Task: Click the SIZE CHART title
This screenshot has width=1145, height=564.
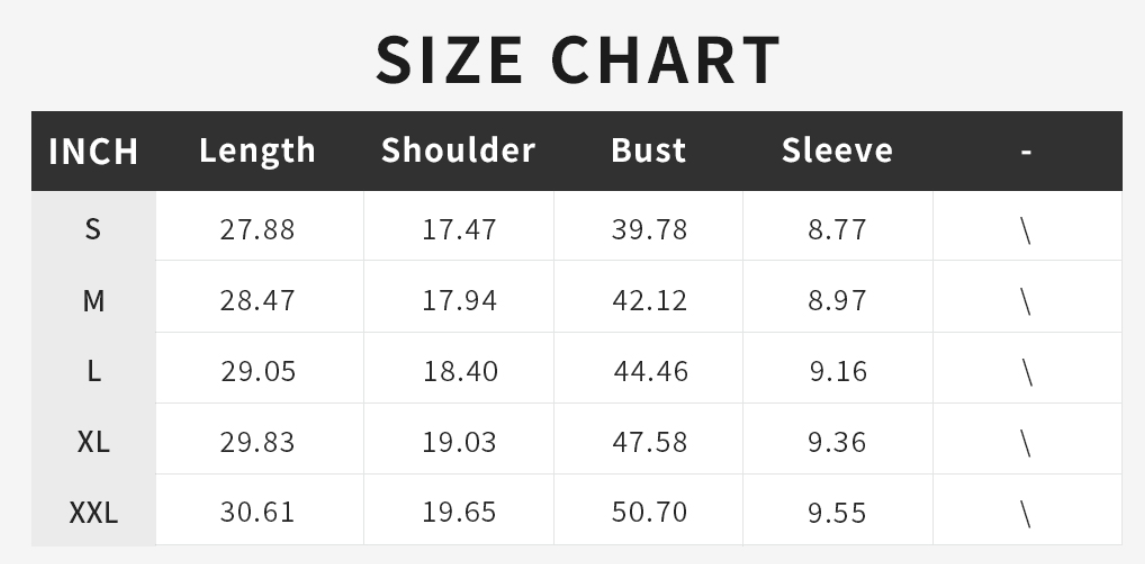Action: 578,59
